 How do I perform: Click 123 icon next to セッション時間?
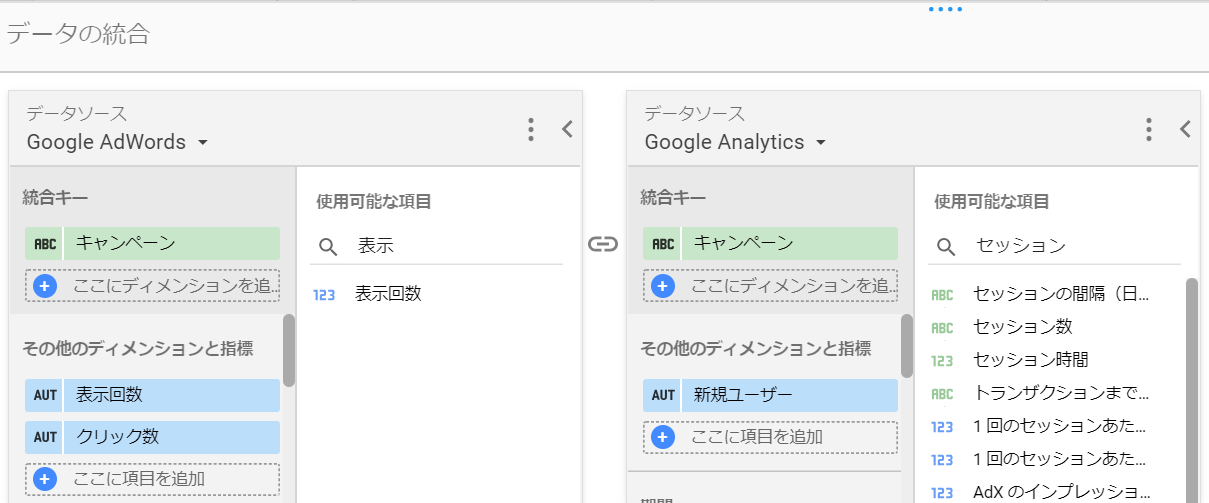coord(942,361)
